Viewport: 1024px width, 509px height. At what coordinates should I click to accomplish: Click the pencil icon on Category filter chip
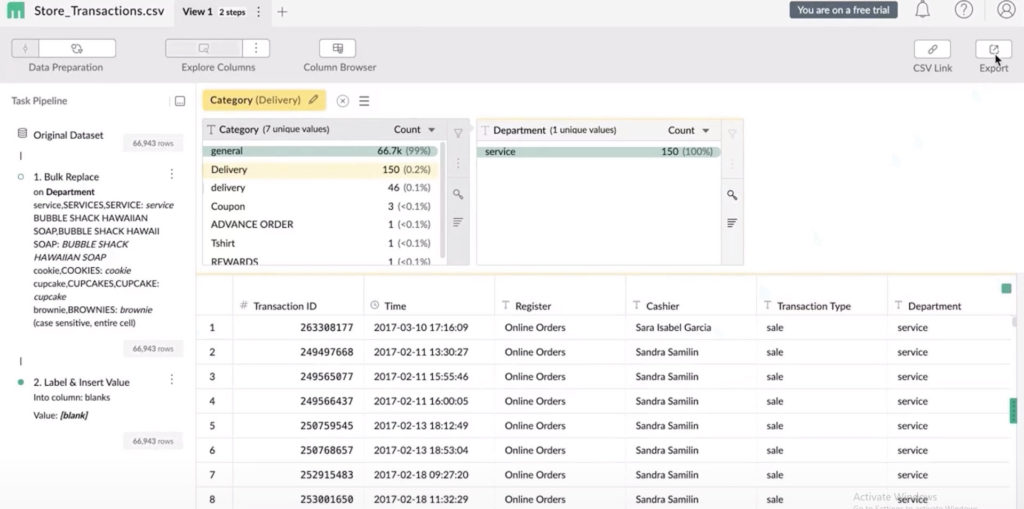click(313, 100)
